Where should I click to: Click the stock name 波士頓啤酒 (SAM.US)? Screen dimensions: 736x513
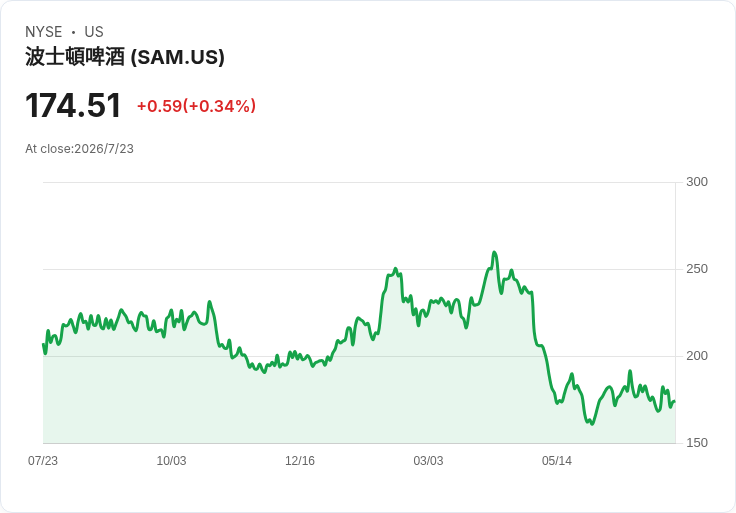coord(125,57)
